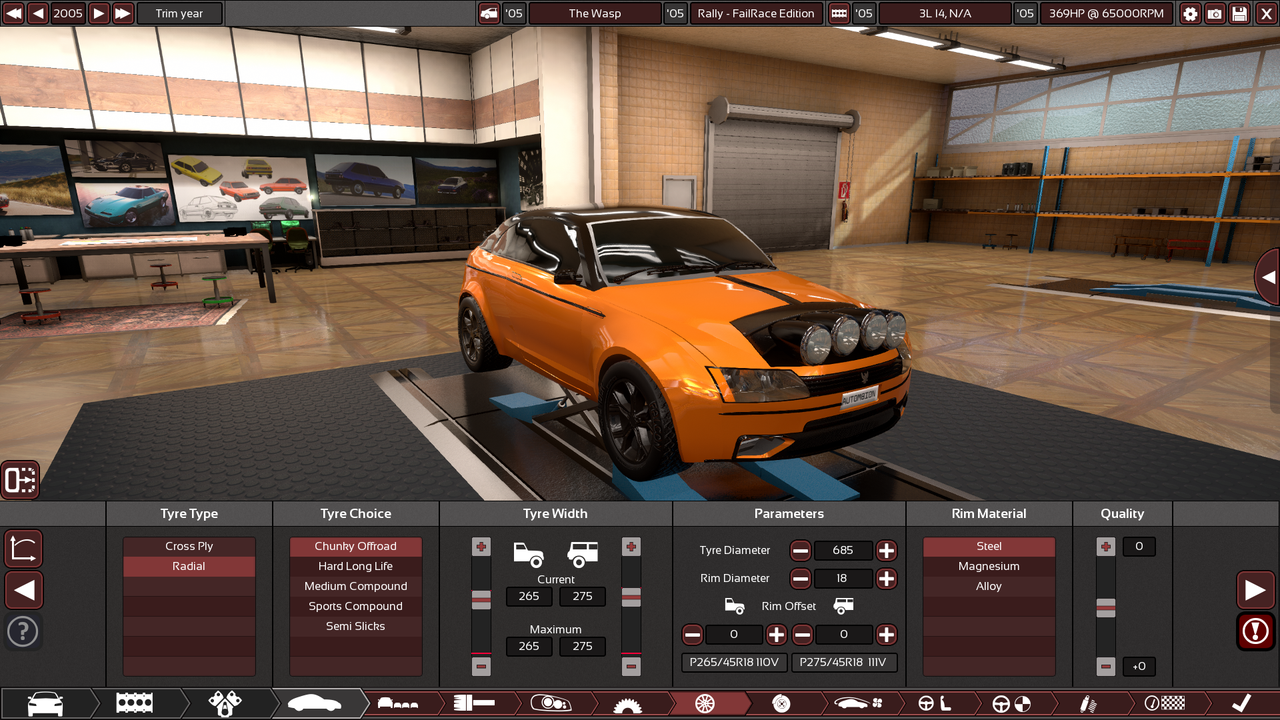Click the Trim year label button
Screen dimensions: 1280x720
pyautogui.click(x=180, y=14)
